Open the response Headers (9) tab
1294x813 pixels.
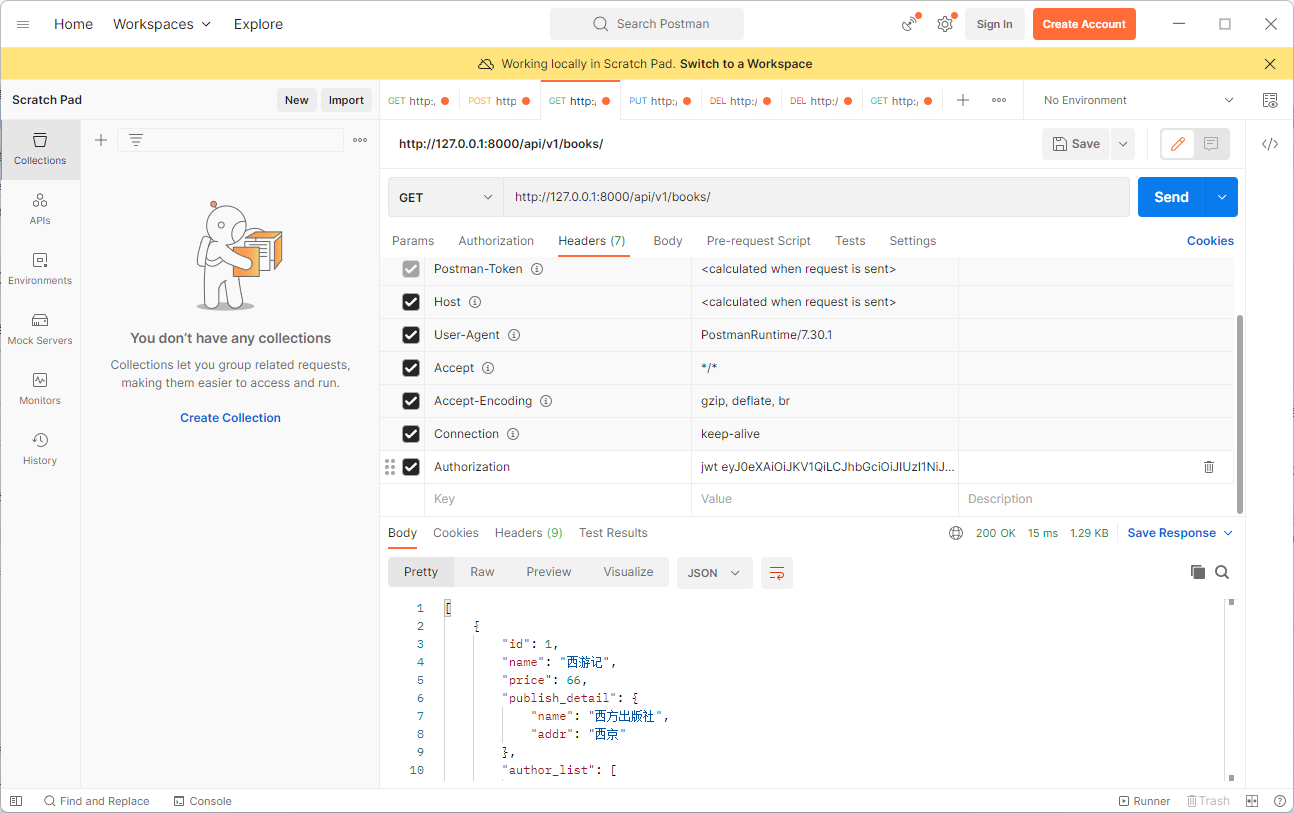click(528, 533)
